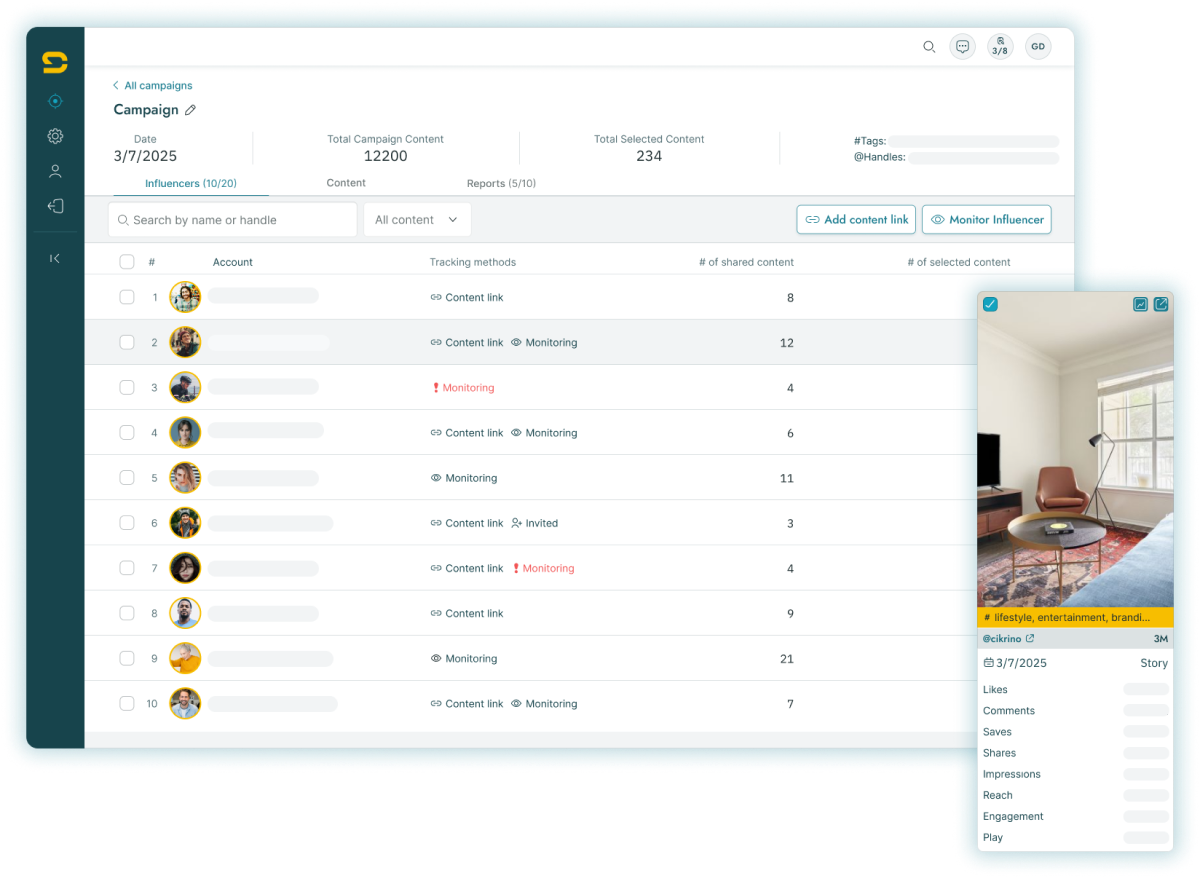Open stats chart icon on content card
The image size is (1200, 877).
1140,304
